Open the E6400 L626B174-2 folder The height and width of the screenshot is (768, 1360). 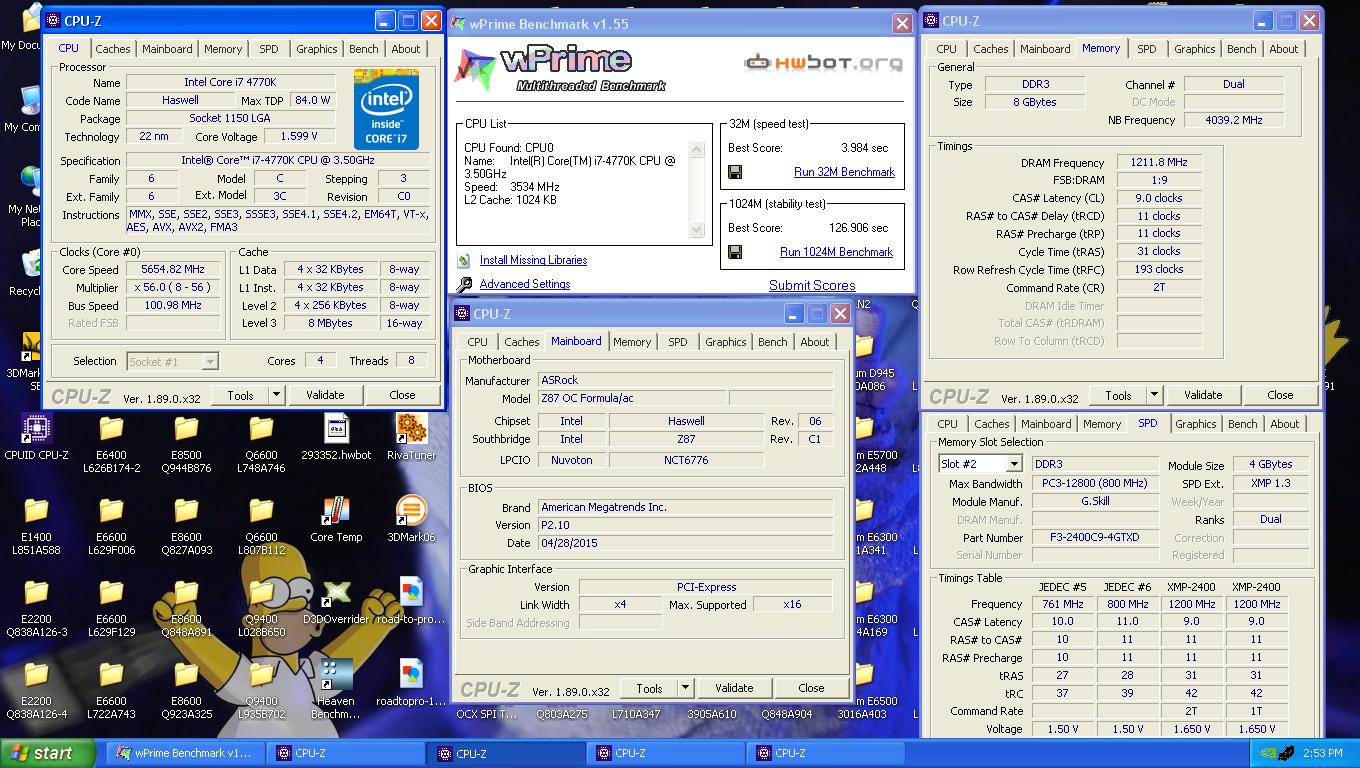(111, 430)
